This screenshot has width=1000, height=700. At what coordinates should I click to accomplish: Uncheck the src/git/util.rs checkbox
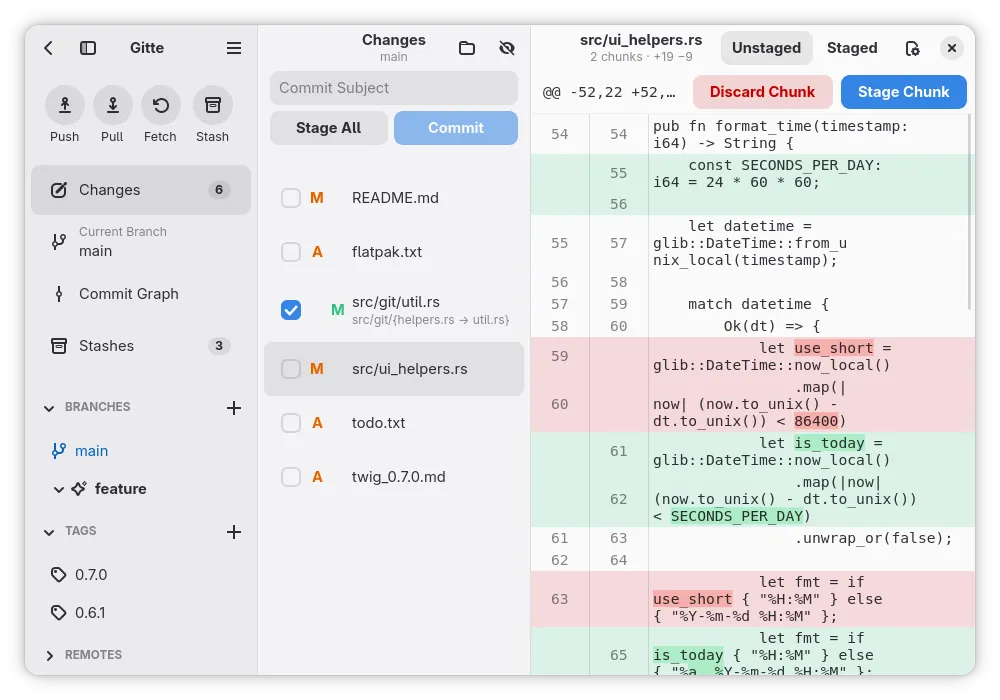pos(291,310)
